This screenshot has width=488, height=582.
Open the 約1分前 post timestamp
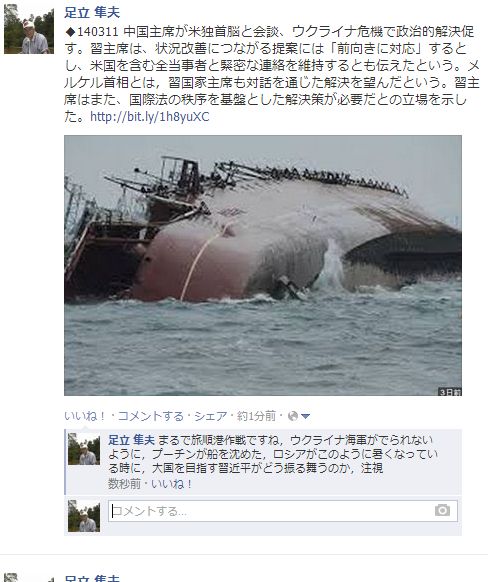click(256, 416)
